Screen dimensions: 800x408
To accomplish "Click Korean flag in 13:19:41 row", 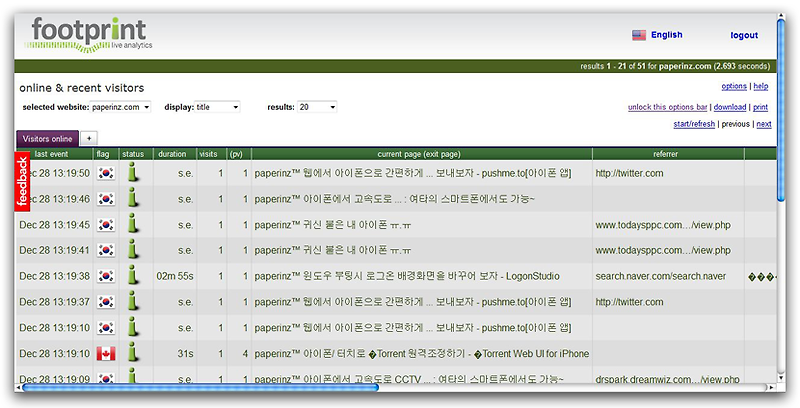I will pyautogui.click(x=106, y=250).
